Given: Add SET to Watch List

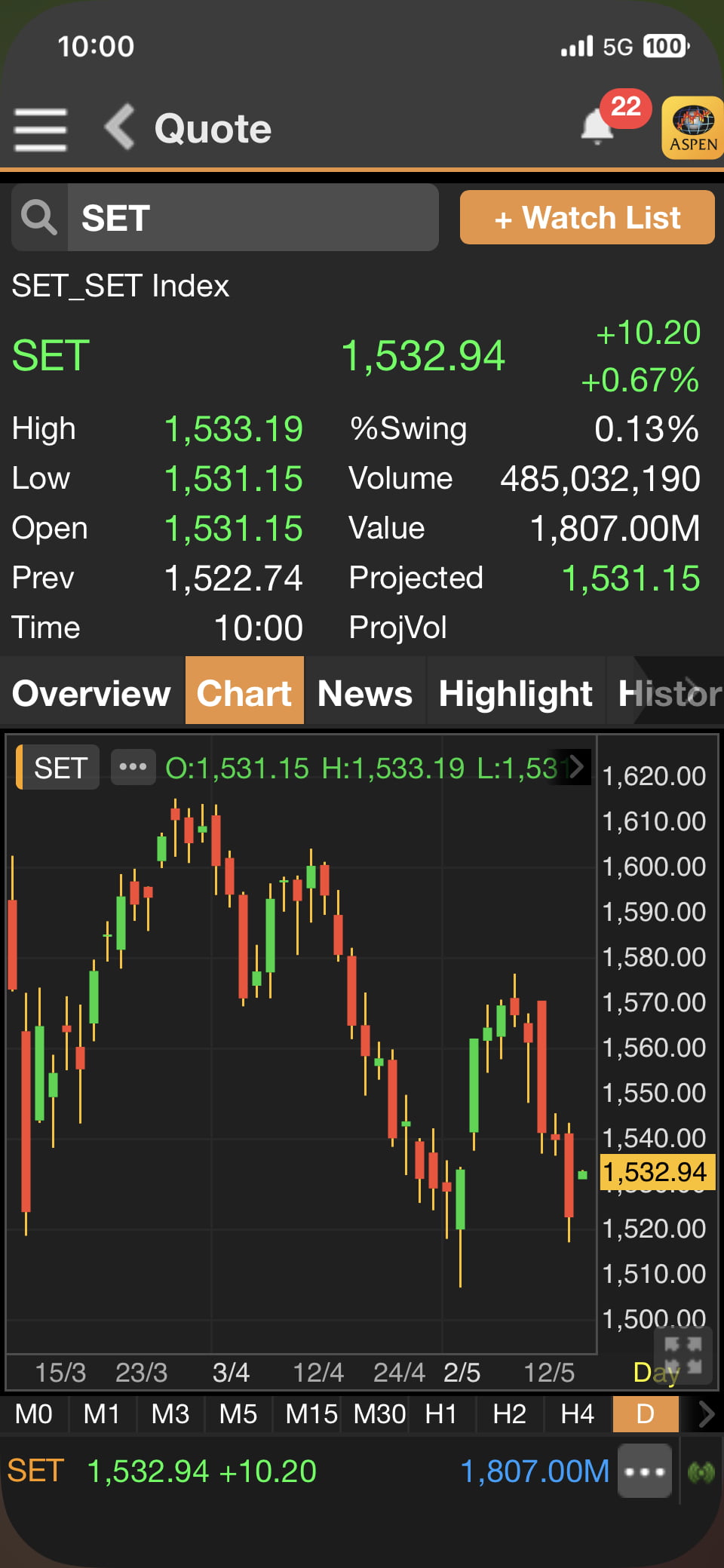Looking at the screenshot, I should (587, 218).
